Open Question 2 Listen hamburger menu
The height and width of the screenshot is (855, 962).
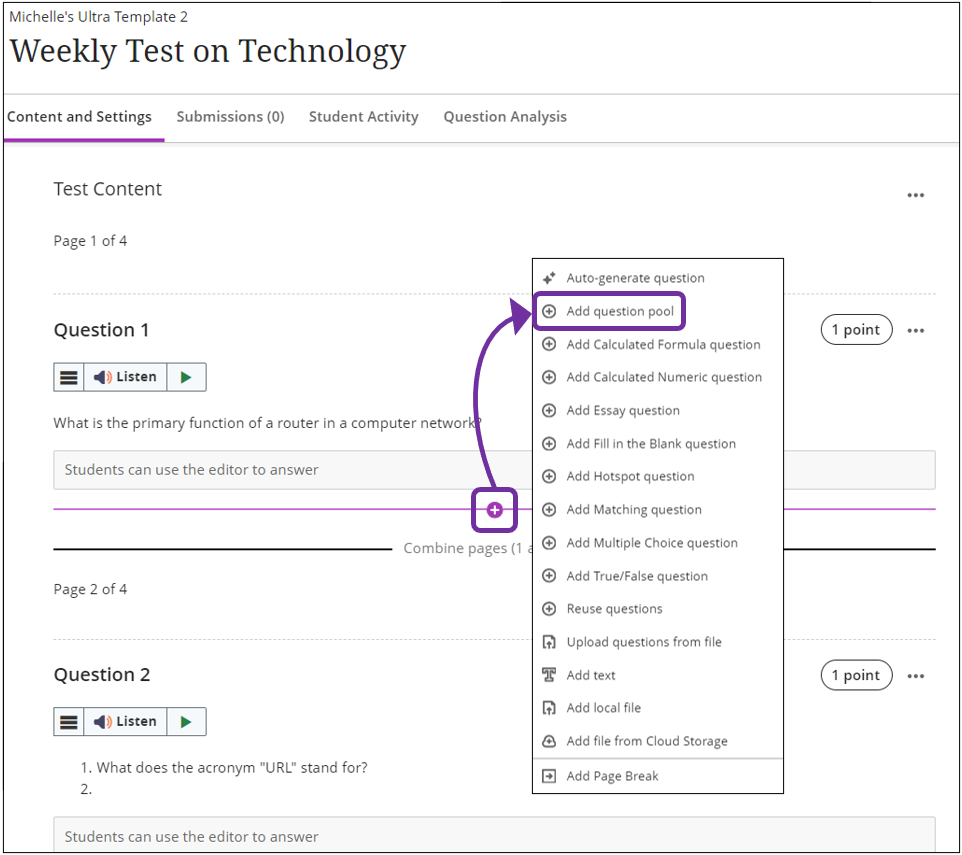68,721
